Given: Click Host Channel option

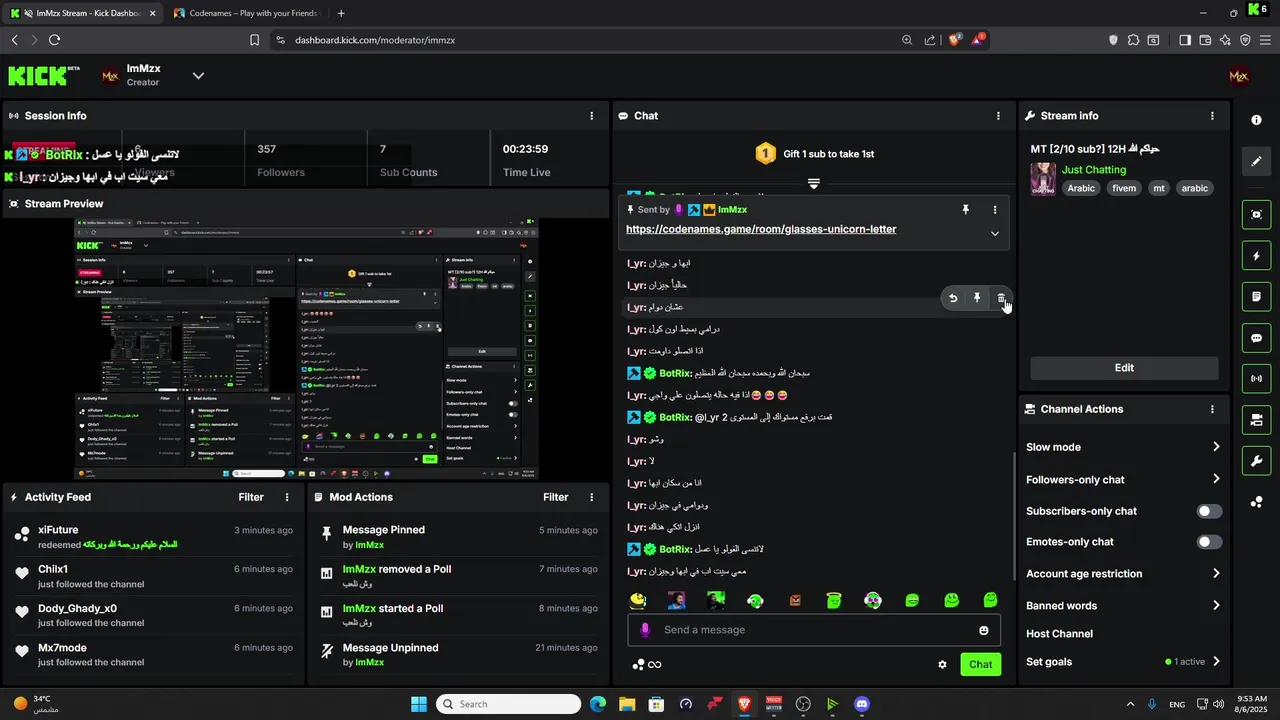Looking at the screenshot, I should point(1059,634).
